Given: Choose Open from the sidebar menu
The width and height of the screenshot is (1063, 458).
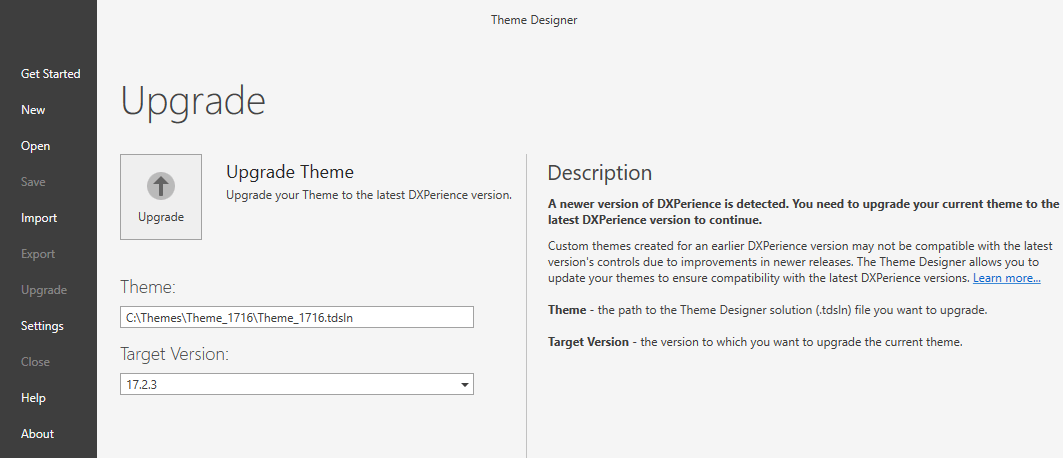Looking at the screenshot, I should 35,146.
